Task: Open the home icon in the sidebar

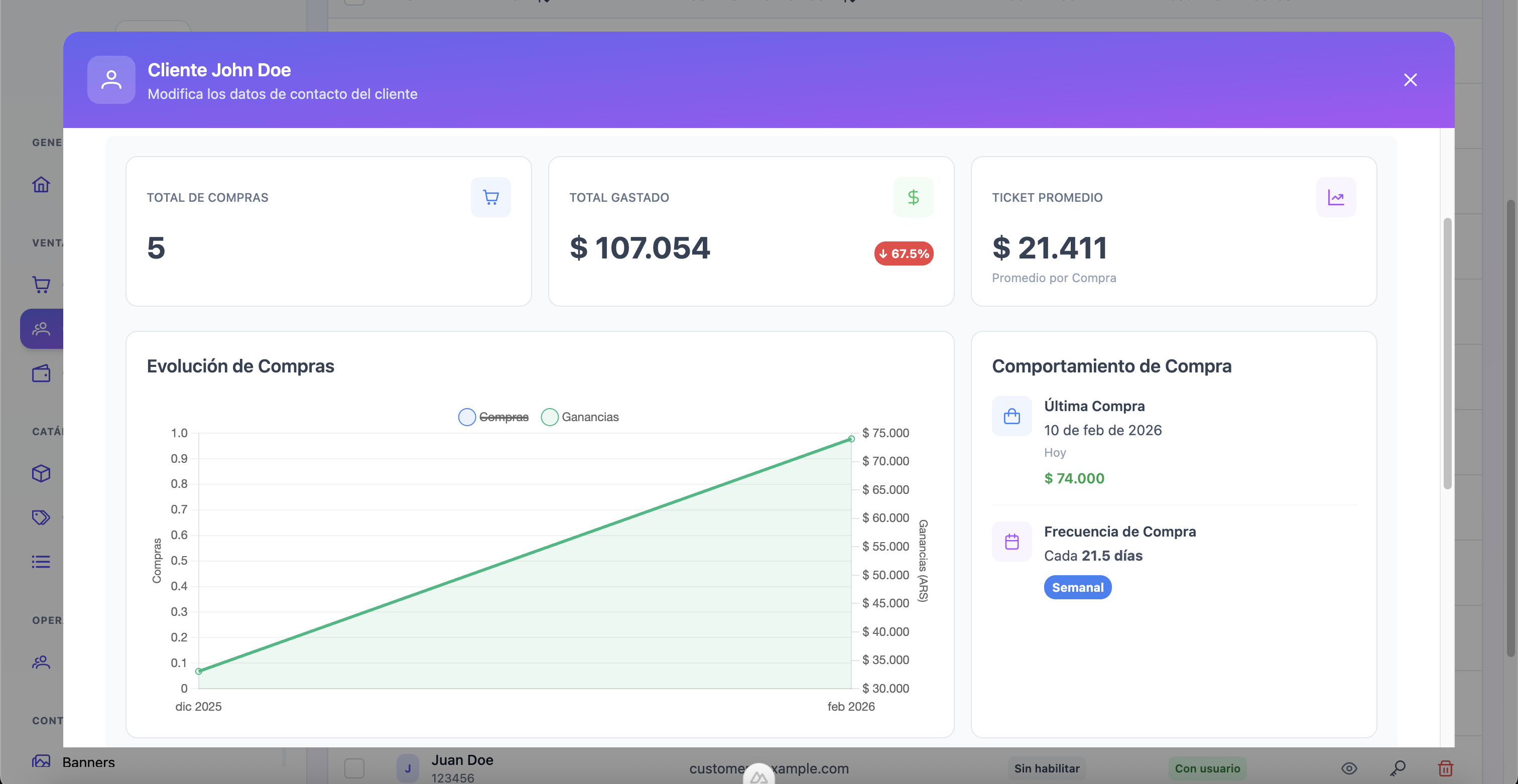Action: tap(41, 184)
